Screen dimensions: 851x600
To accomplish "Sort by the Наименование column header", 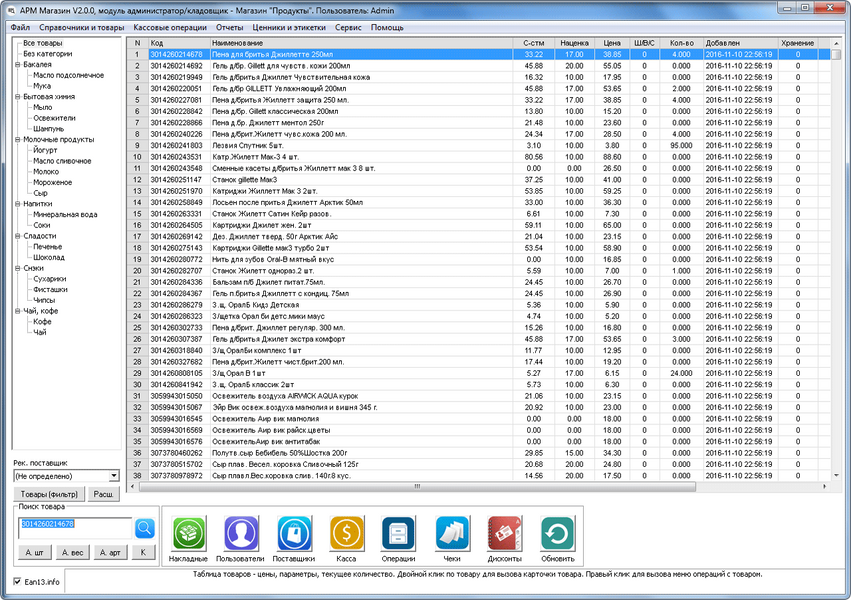I will (361, 43).
